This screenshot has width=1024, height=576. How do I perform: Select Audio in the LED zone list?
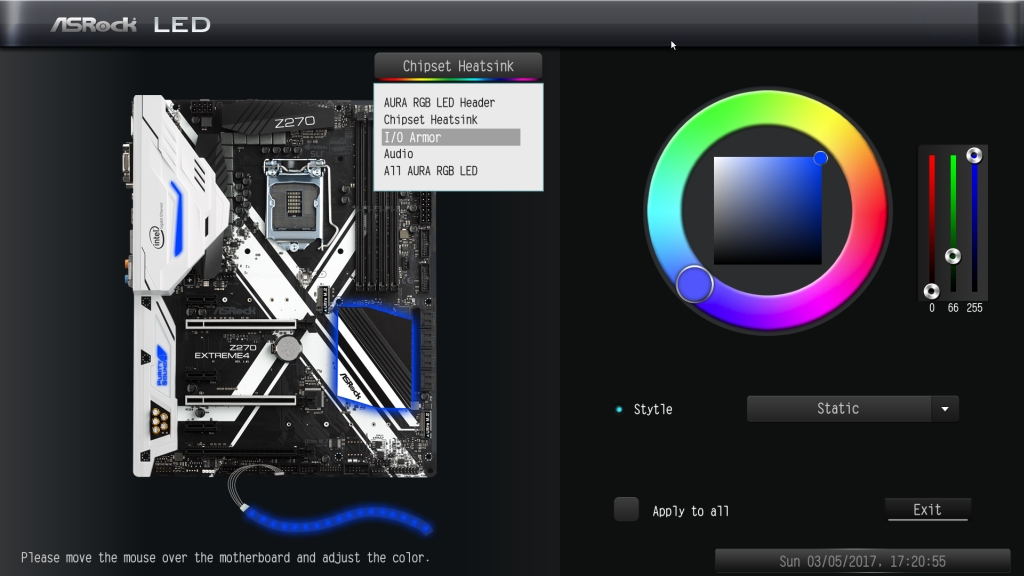(x=398, y=153)
